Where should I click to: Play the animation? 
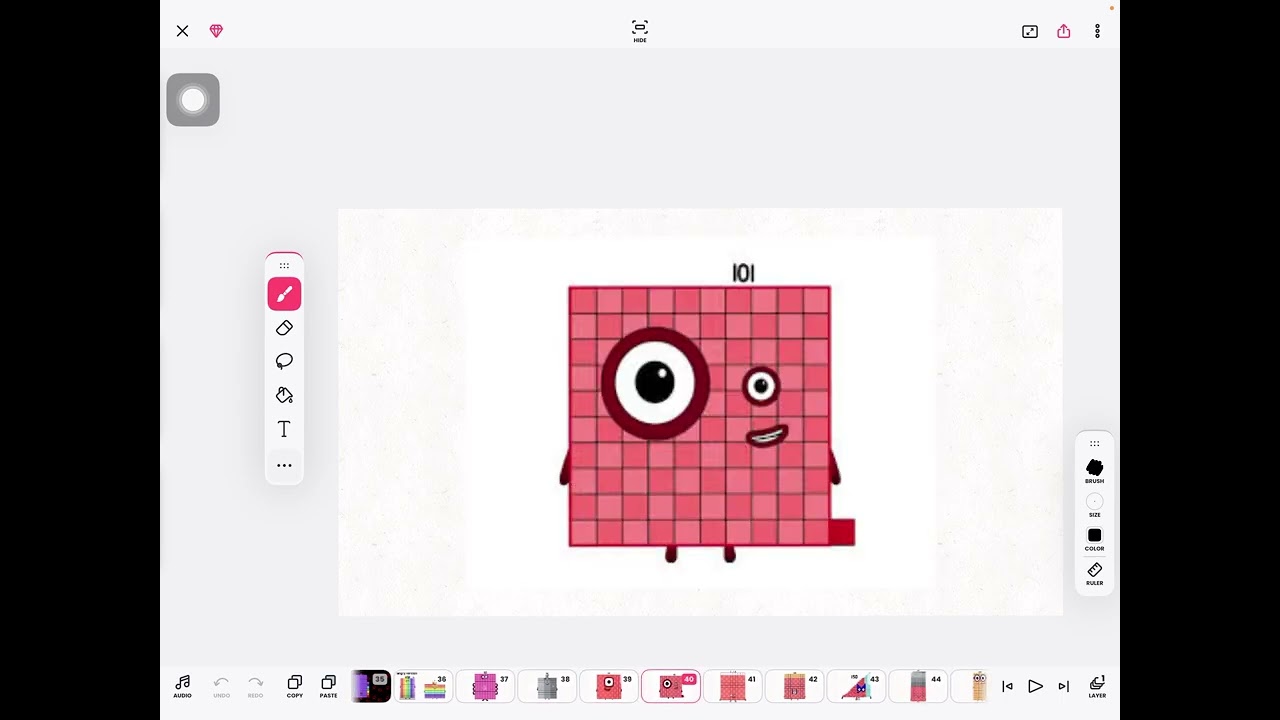(x=1035, y=686)
